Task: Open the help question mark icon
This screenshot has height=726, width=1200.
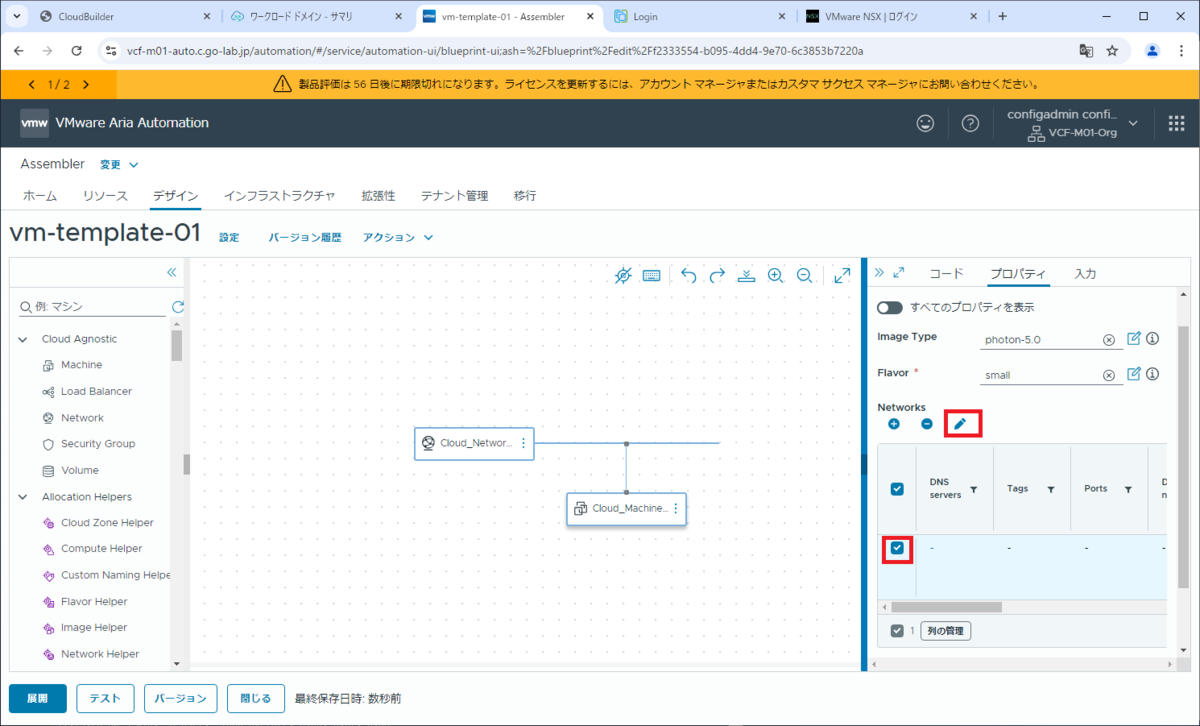Action: 970,123
